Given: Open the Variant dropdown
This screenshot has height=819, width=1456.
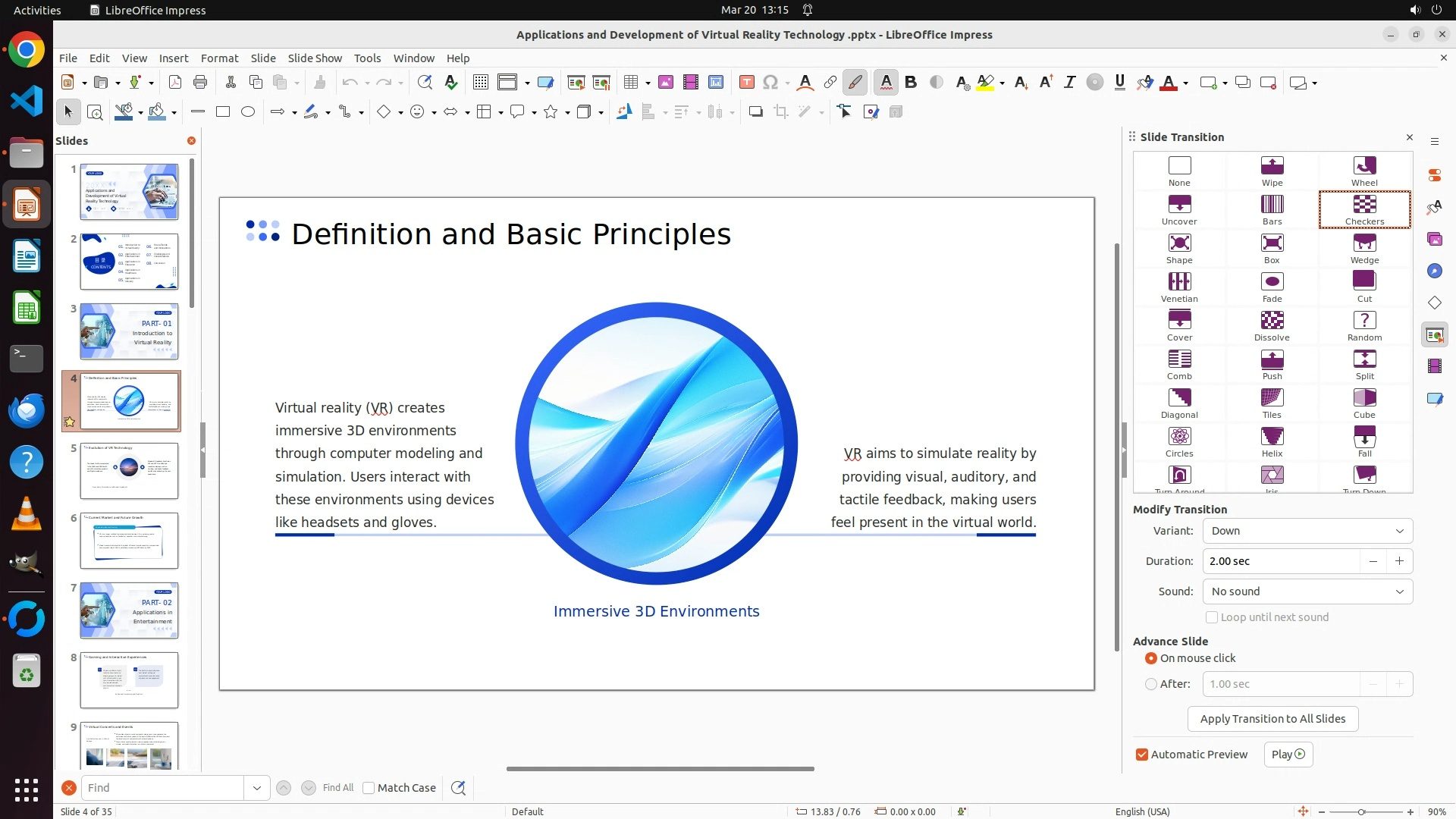Looking at the screenshot, I should pos(1307,531).
